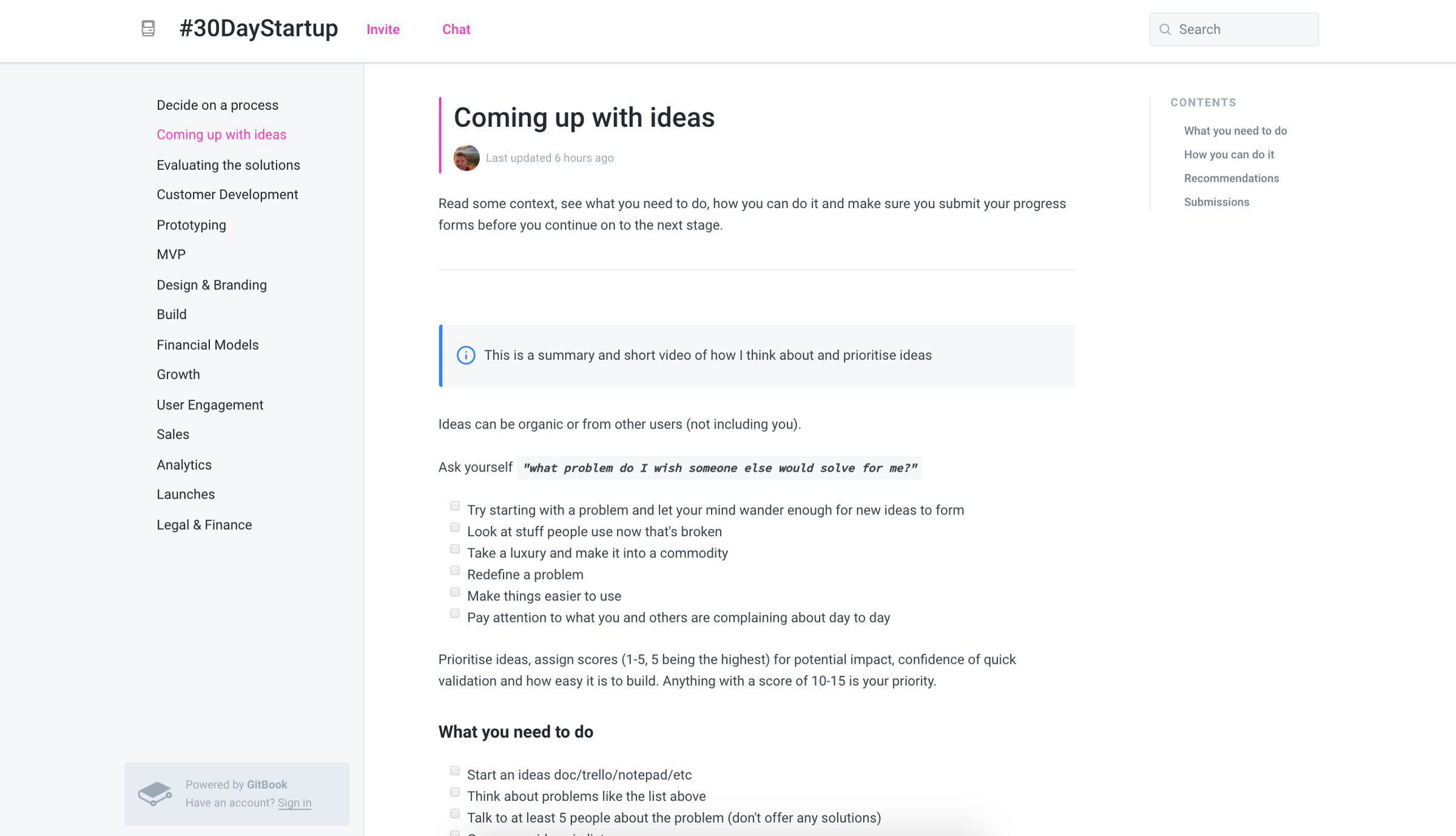The width and height of the screenshot is (1456, 836).
Task: Go to Submissions in Contents list
Action: pyautogui.click(x=1216, y=202)
